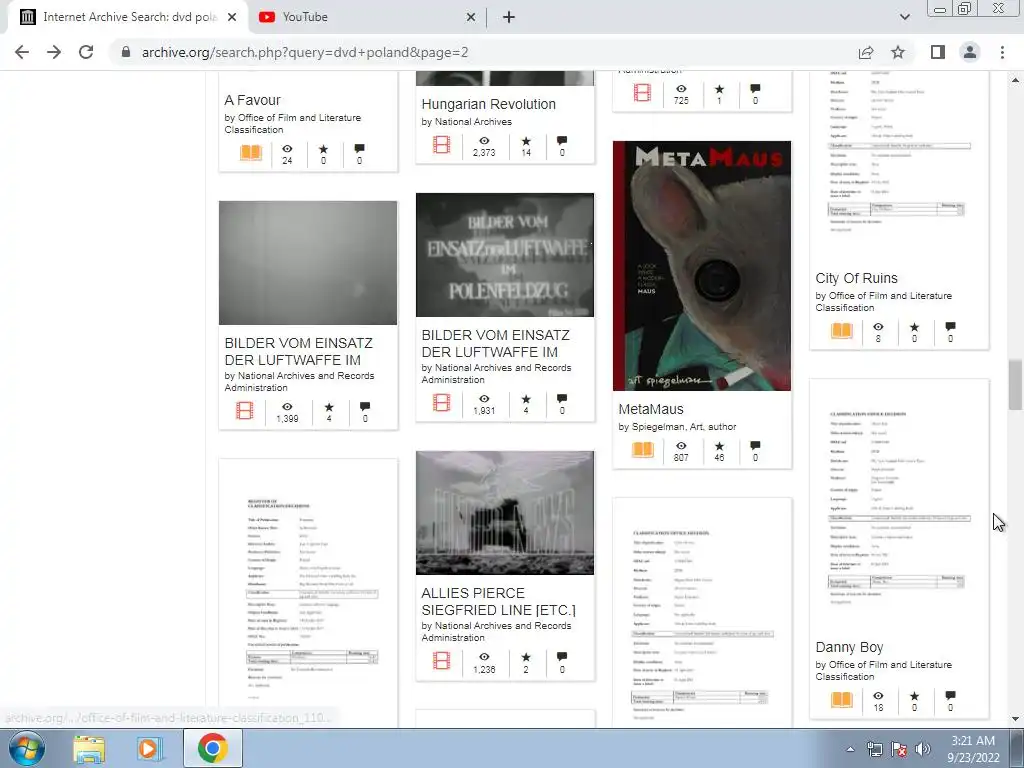Open the blank gray BILDER VOM EINSATZ thumbnail
The image size is (1024, 768).
(x=308, y=263)
